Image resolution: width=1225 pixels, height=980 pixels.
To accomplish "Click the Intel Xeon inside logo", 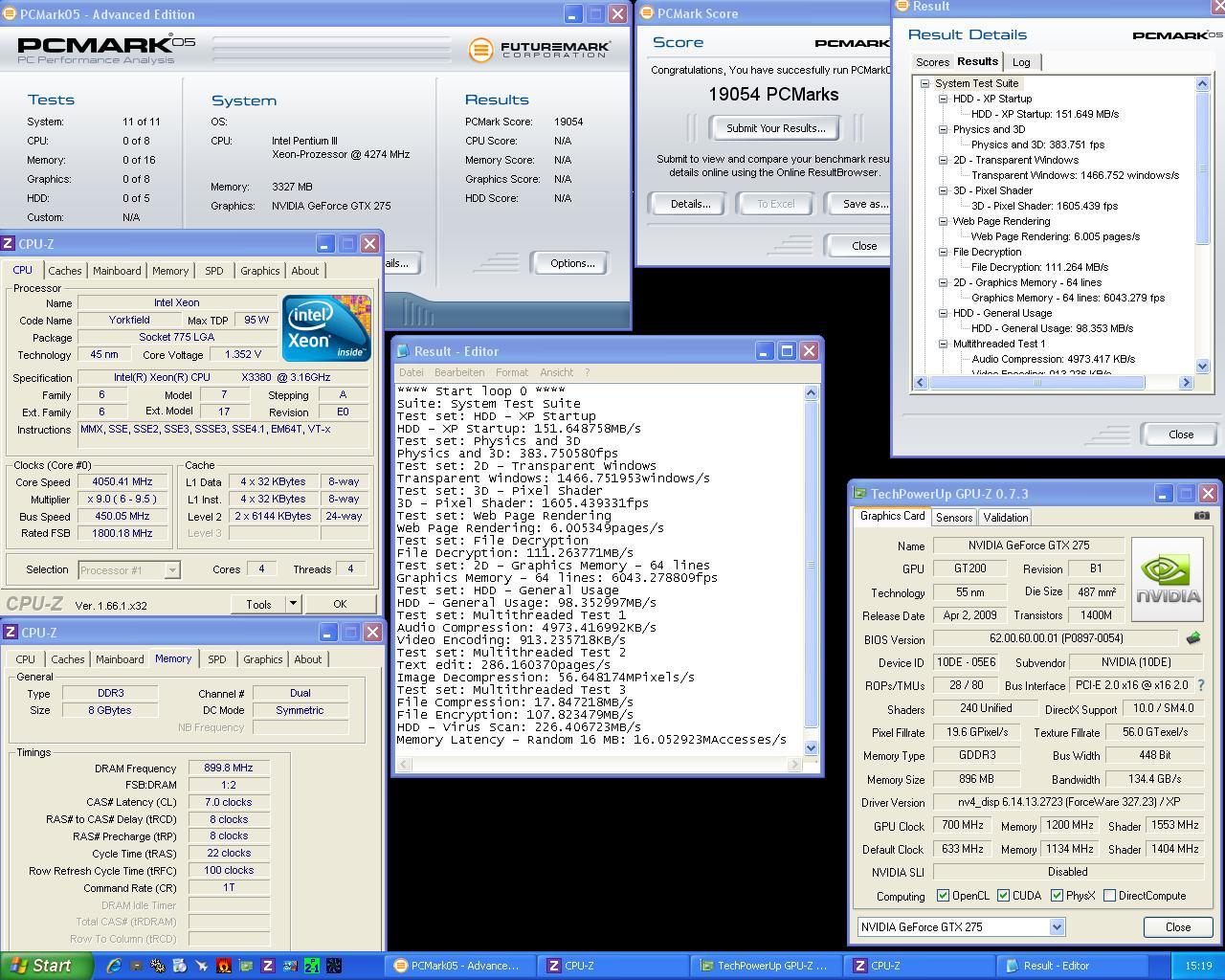I will click(x=326, y=327).
